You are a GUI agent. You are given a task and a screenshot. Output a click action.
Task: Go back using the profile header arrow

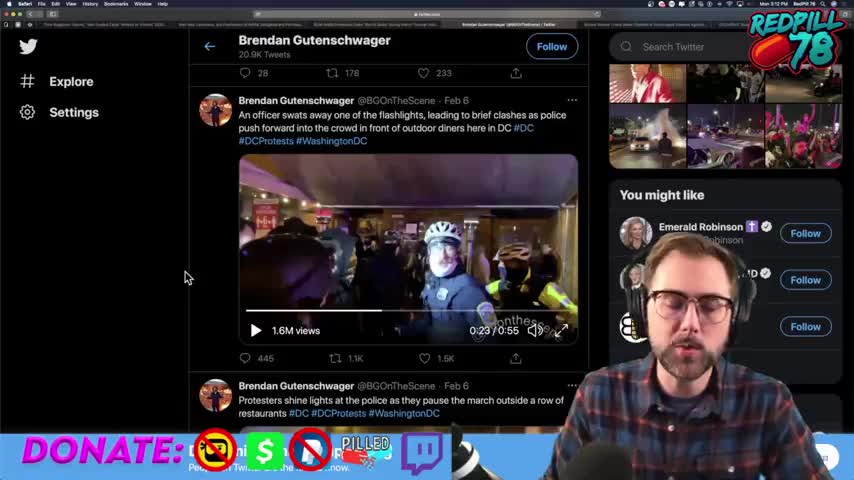pyautogui.click(x=210, y=47)
